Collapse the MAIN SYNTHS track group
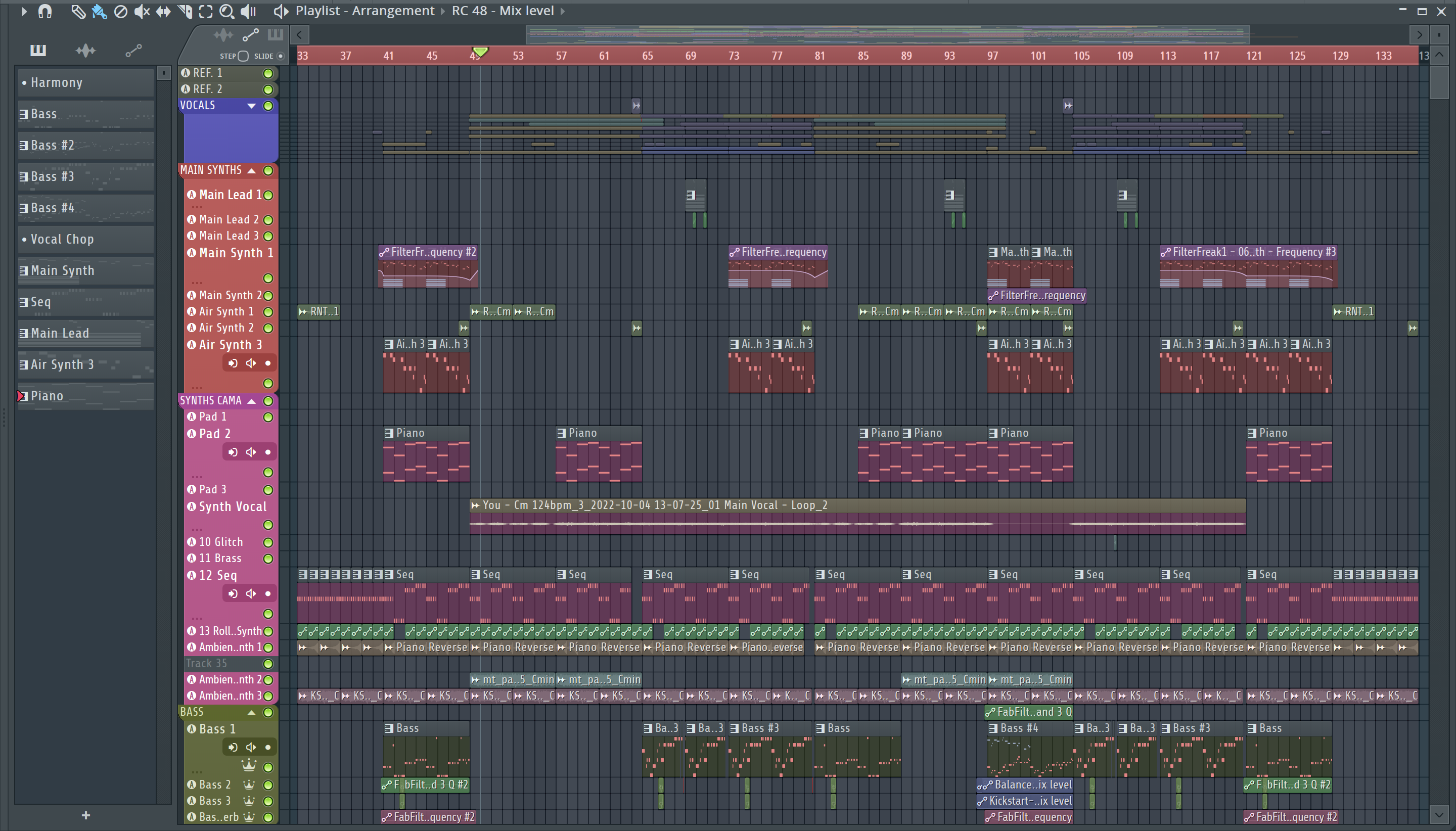This screenshot has height=831, width=1456. [251, 170]
